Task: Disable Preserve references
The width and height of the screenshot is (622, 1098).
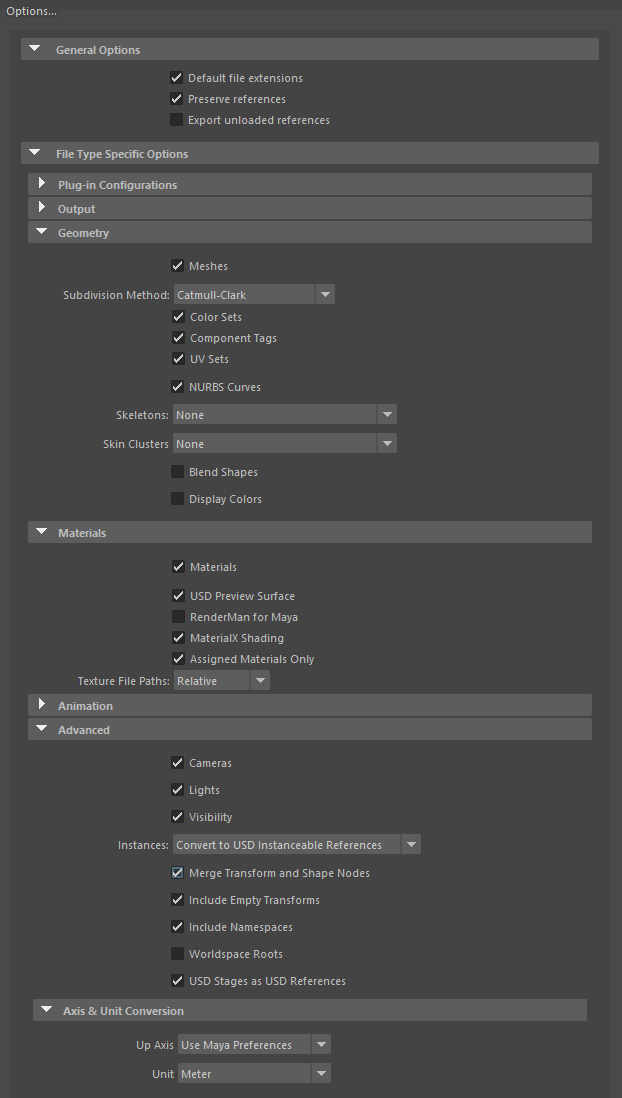Action: click(176, 98)
